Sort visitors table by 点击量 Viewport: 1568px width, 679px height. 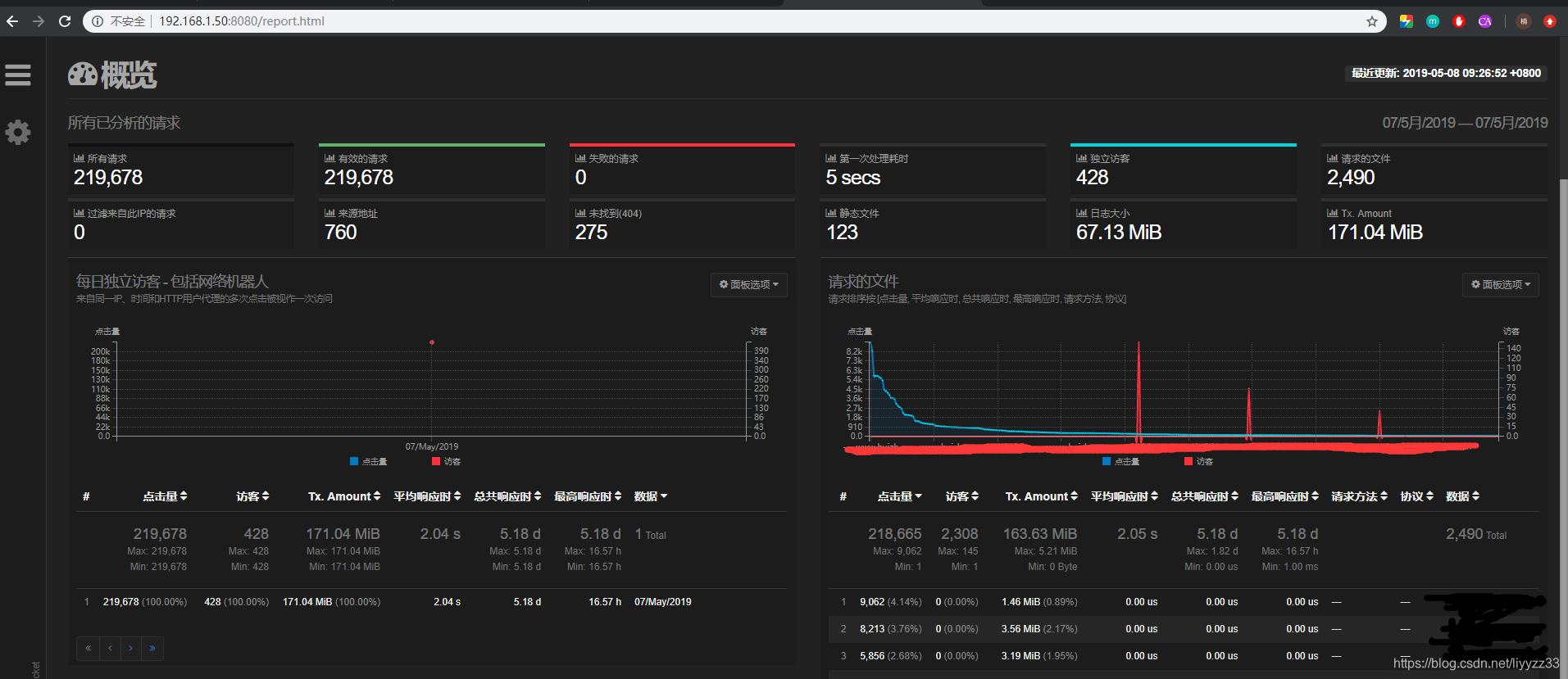pos(165,496)
